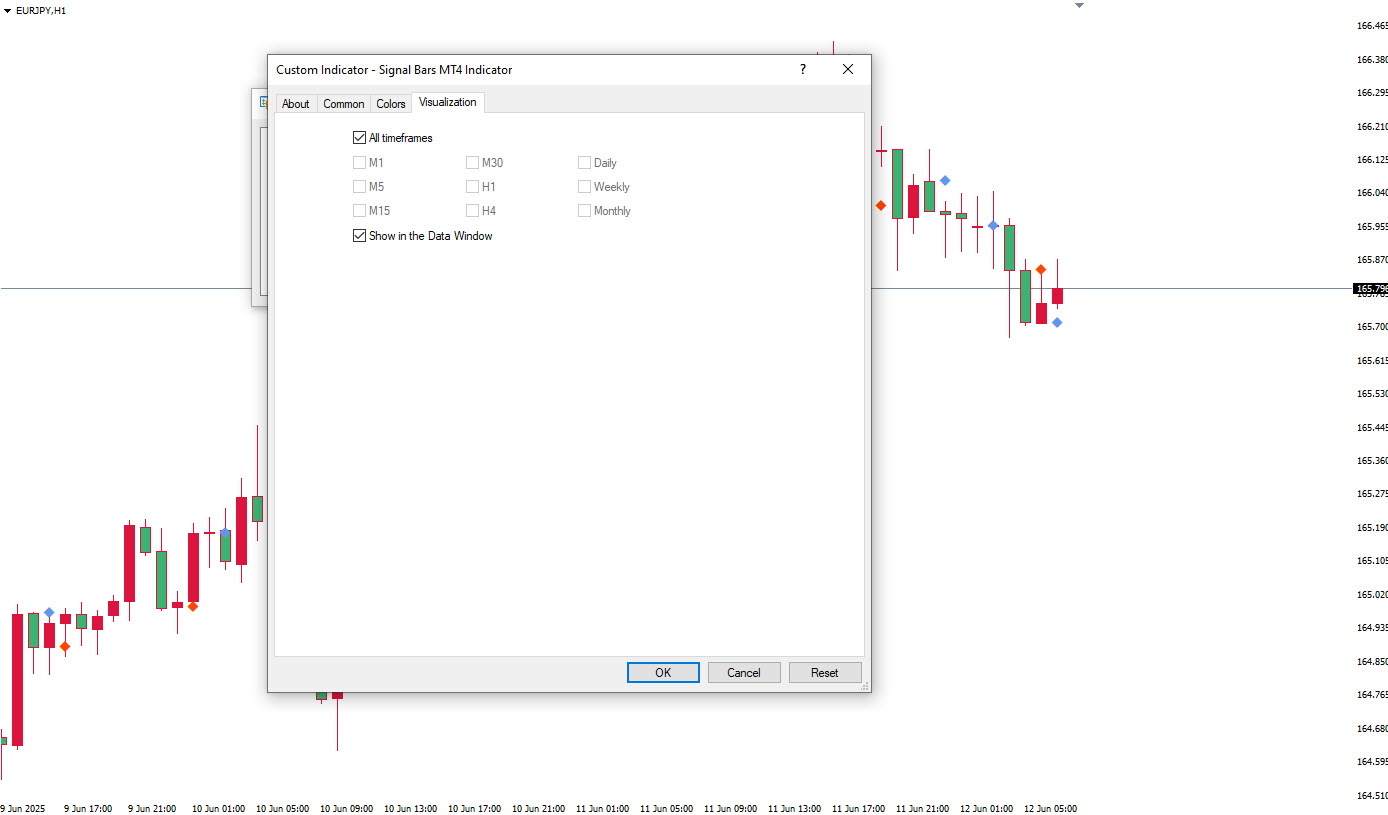The height and width of the screenshot is (815, 1388).
Task: Click the blue diamond below the last candle
Action: [1057, 322]
